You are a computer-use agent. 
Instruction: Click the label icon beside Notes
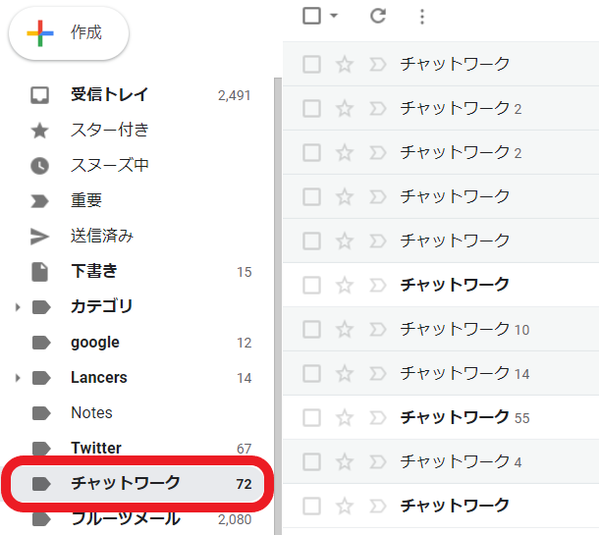point(41,413)
